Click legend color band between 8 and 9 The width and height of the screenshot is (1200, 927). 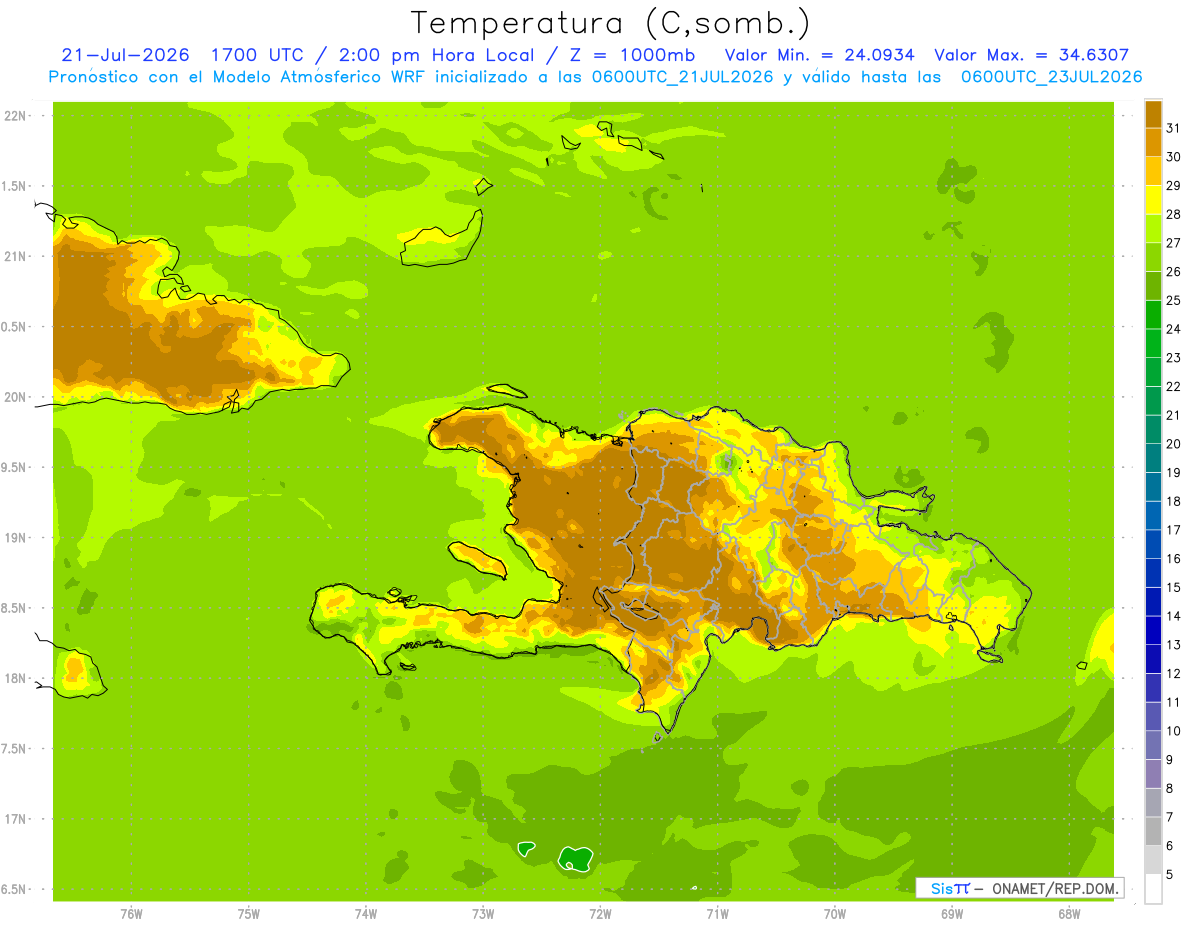click(x=1153, y=774)
